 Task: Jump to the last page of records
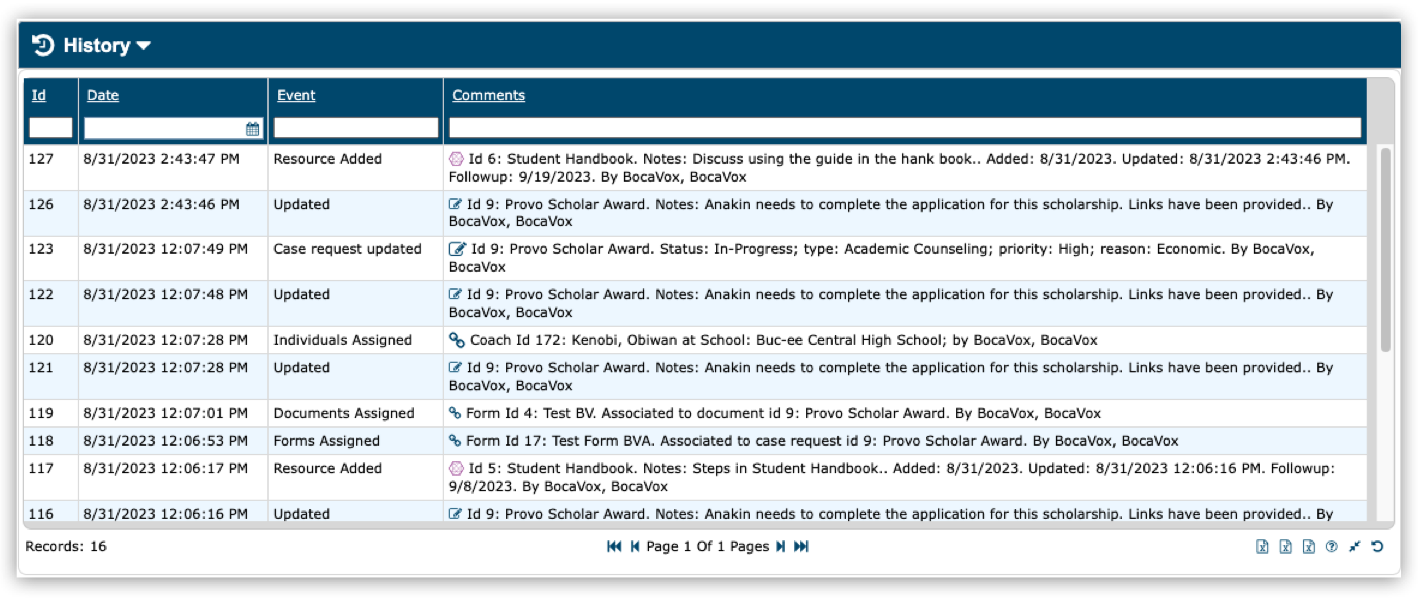801,546
